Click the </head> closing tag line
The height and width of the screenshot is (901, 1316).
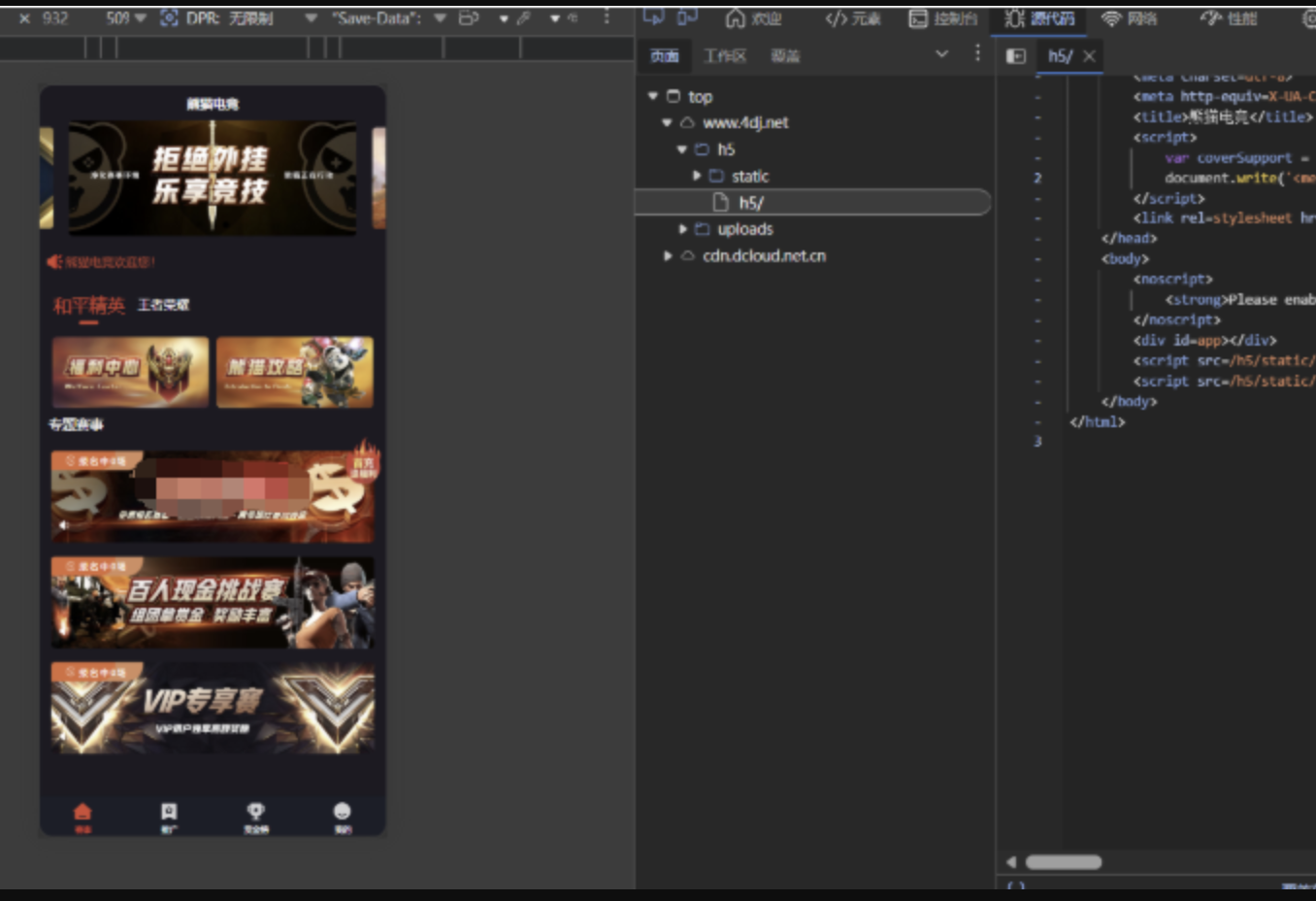click(1129, 238)
